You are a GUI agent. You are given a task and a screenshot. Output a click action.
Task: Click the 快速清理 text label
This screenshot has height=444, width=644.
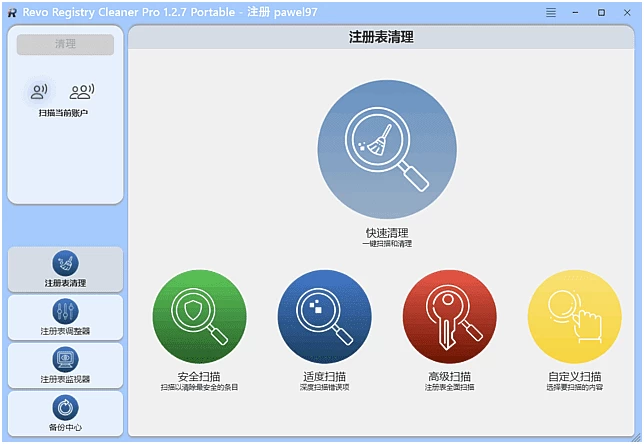tap(387, 232)
